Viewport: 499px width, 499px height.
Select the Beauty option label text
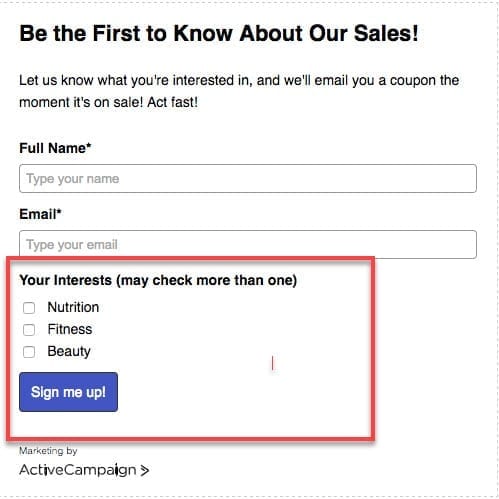(x=69, y=352)
